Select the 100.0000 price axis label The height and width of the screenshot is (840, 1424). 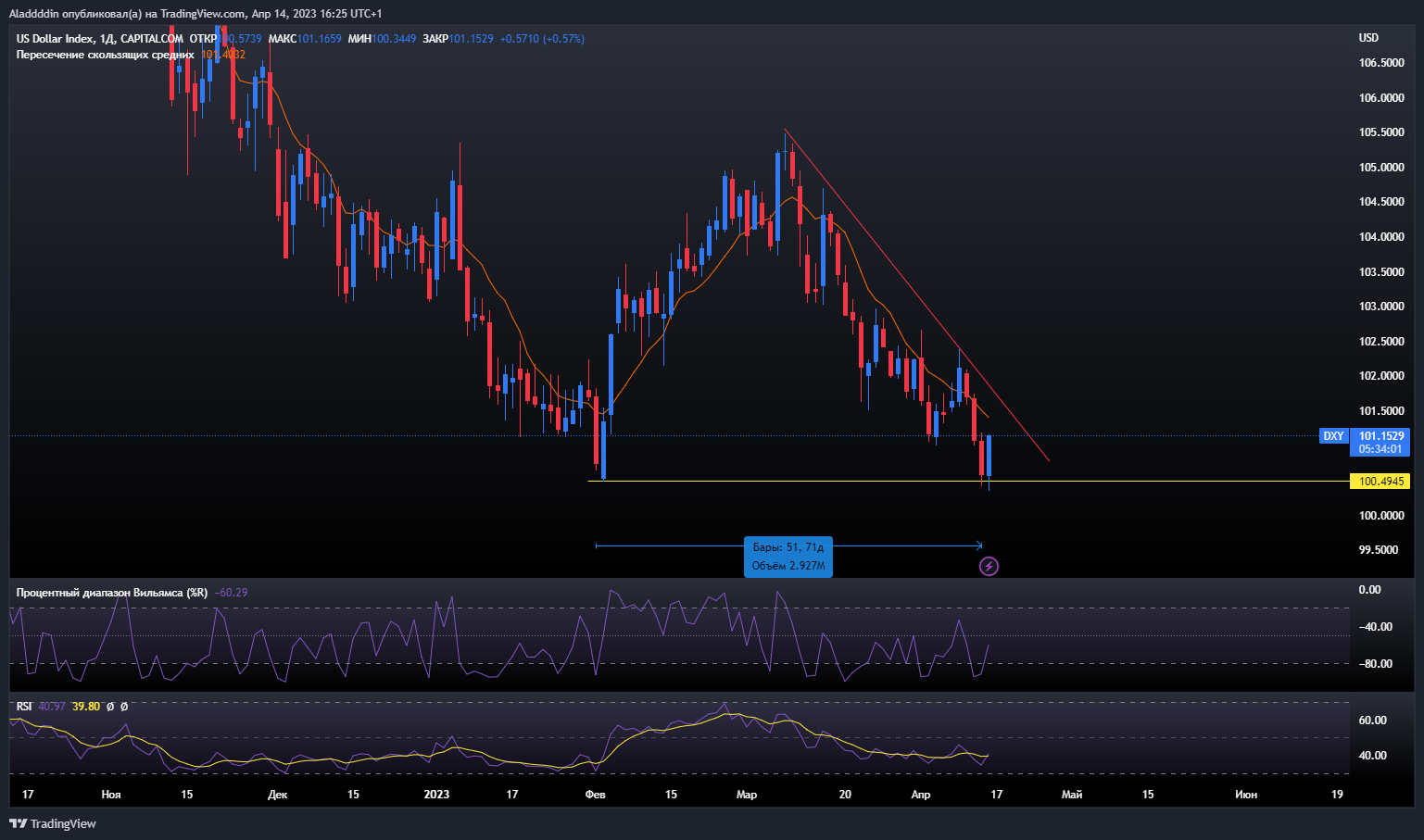(1381, 516)
